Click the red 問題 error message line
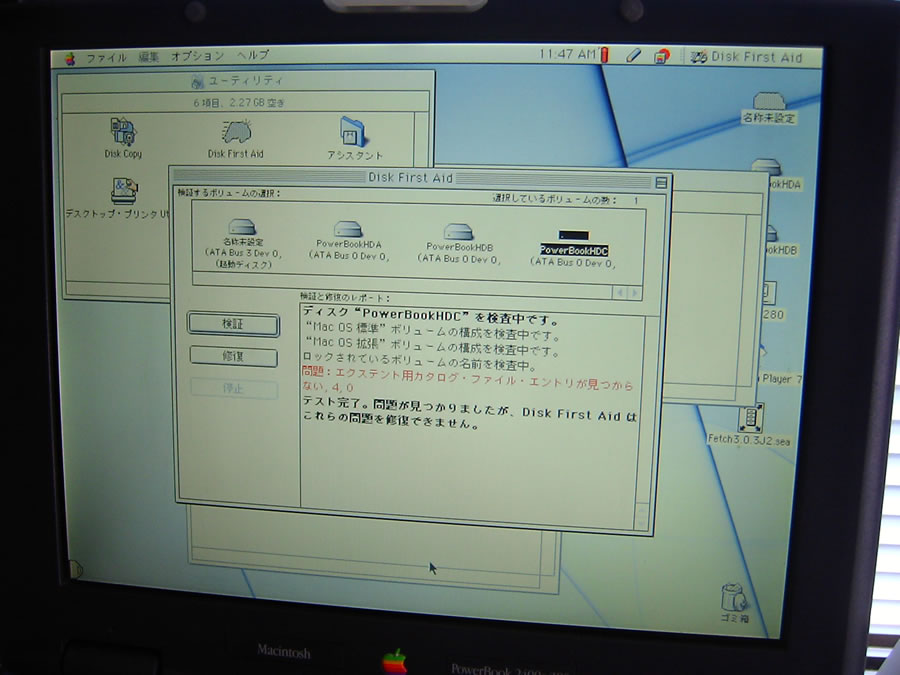The image size is (900, 675). [467, 379]
